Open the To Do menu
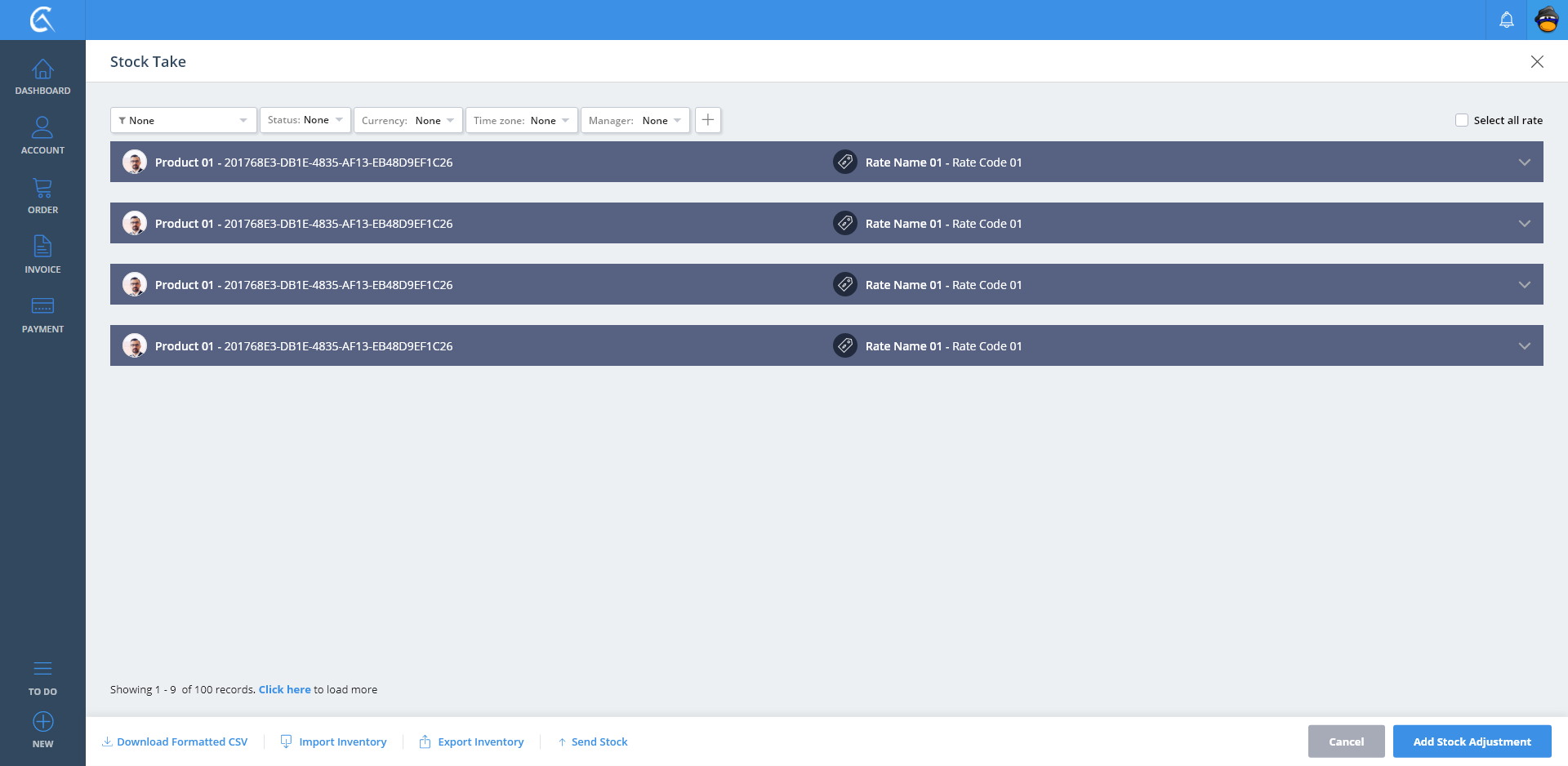The height and width of the screenshot is (766, 1568). 42,678
